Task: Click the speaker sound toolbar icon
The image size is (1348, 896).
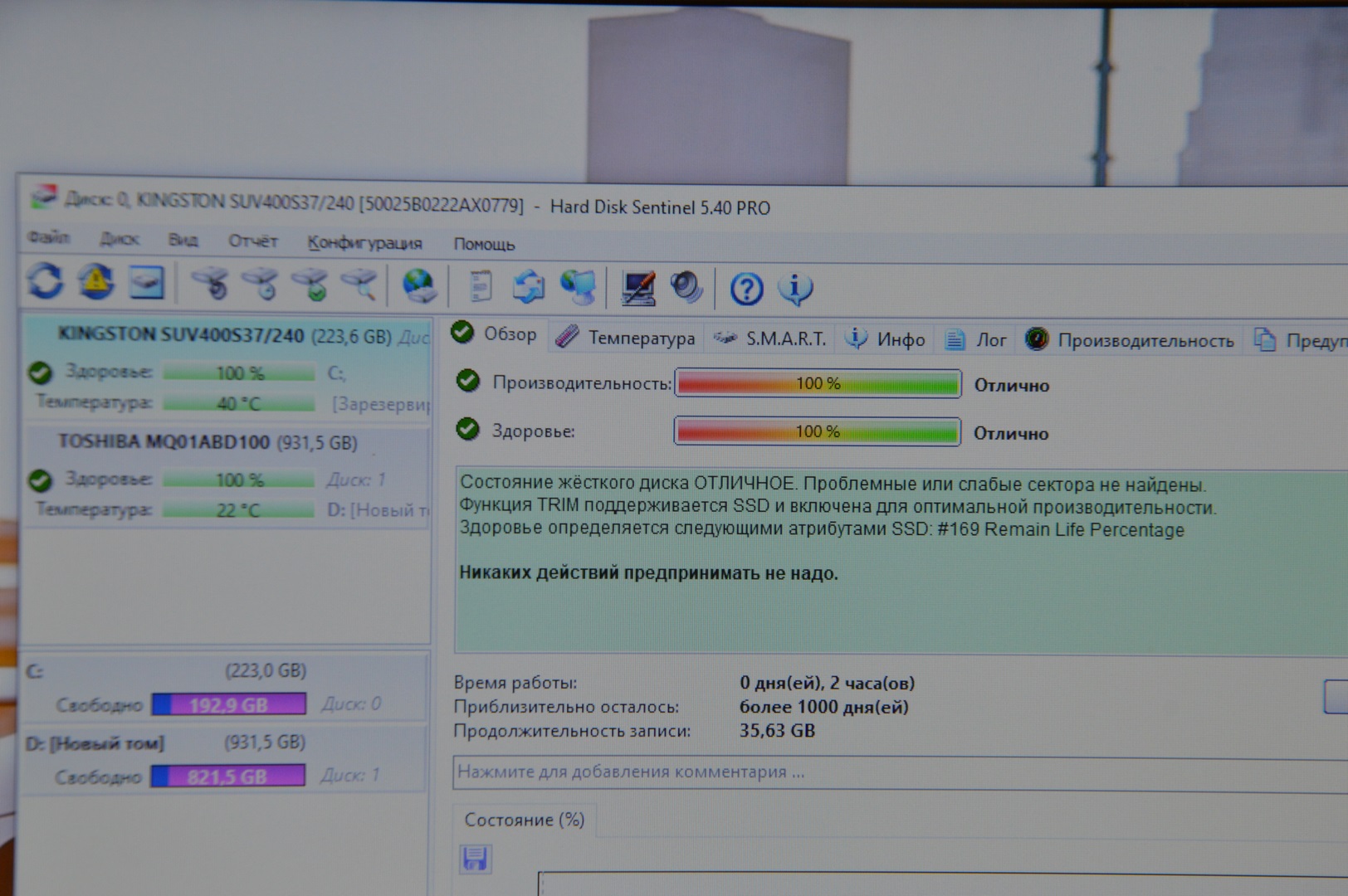Action: coord(686,288)
